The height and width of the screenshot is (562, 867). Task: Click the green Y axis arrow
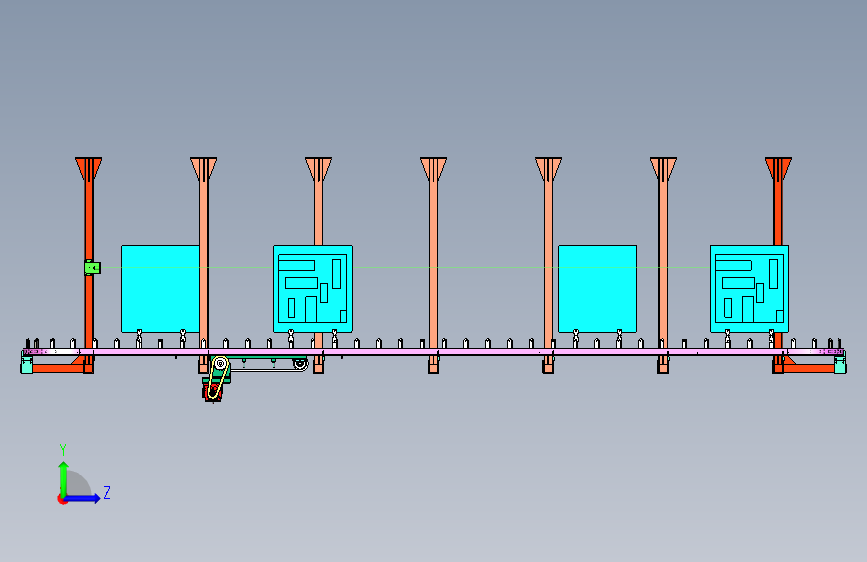tap(64, 478)
